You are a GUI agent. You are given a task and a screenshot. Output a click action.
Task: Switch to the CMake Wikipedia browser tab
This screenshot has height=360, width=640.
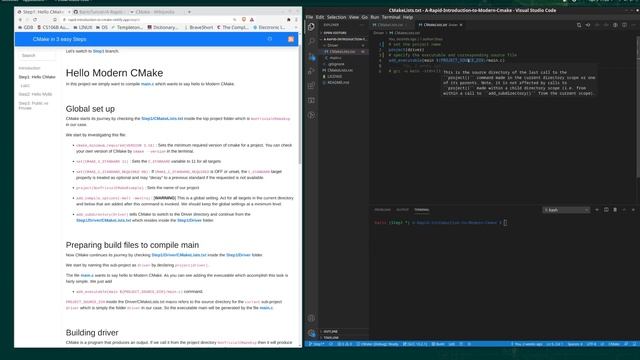tap(157, 12)
